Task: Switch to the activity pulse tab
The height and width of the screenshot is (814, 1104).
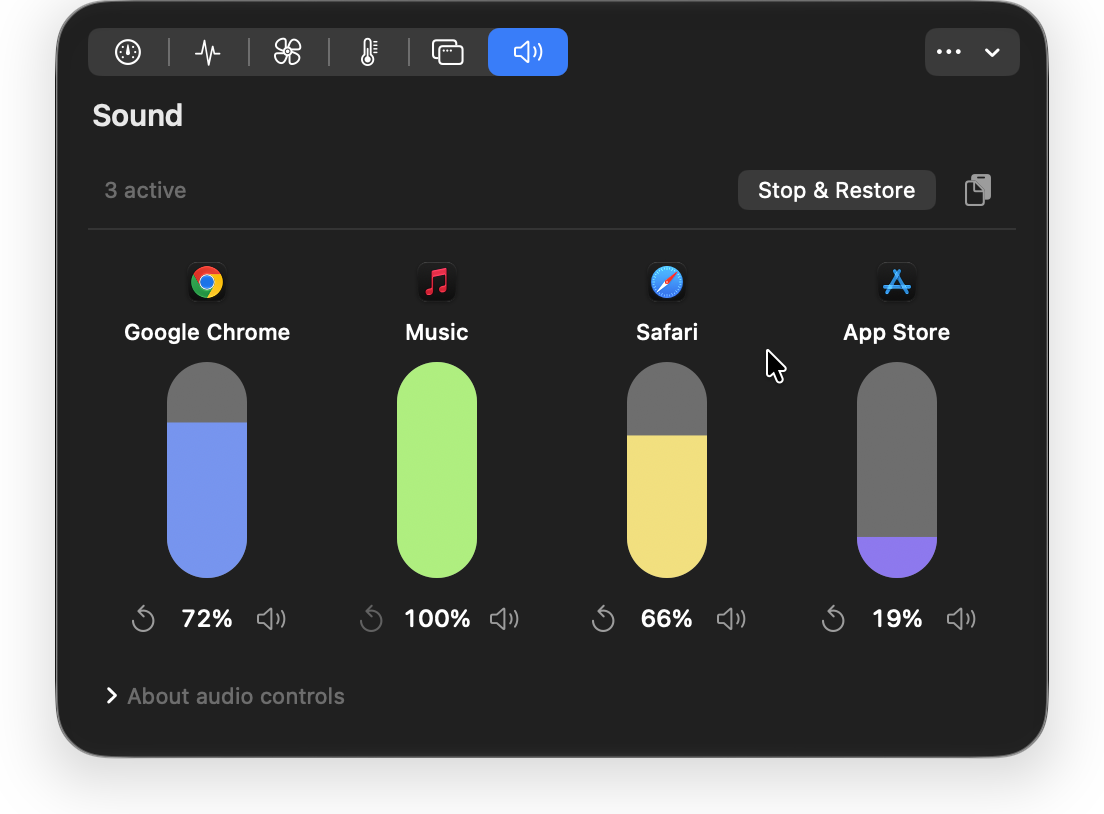Action: [x=208, y=52]
